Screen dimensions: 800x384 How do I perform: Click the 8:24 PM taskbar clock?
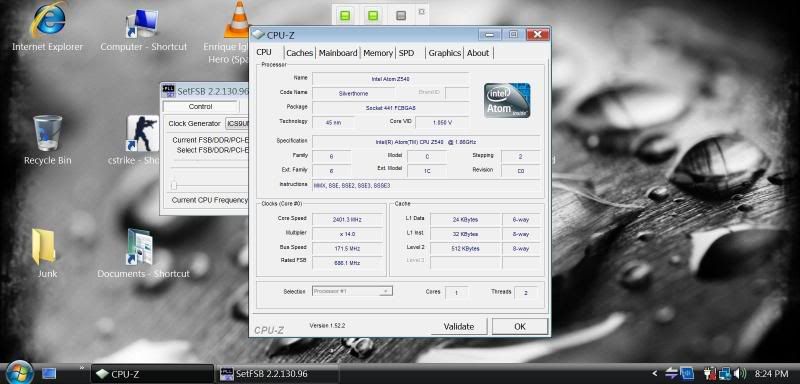pos(771,374)
